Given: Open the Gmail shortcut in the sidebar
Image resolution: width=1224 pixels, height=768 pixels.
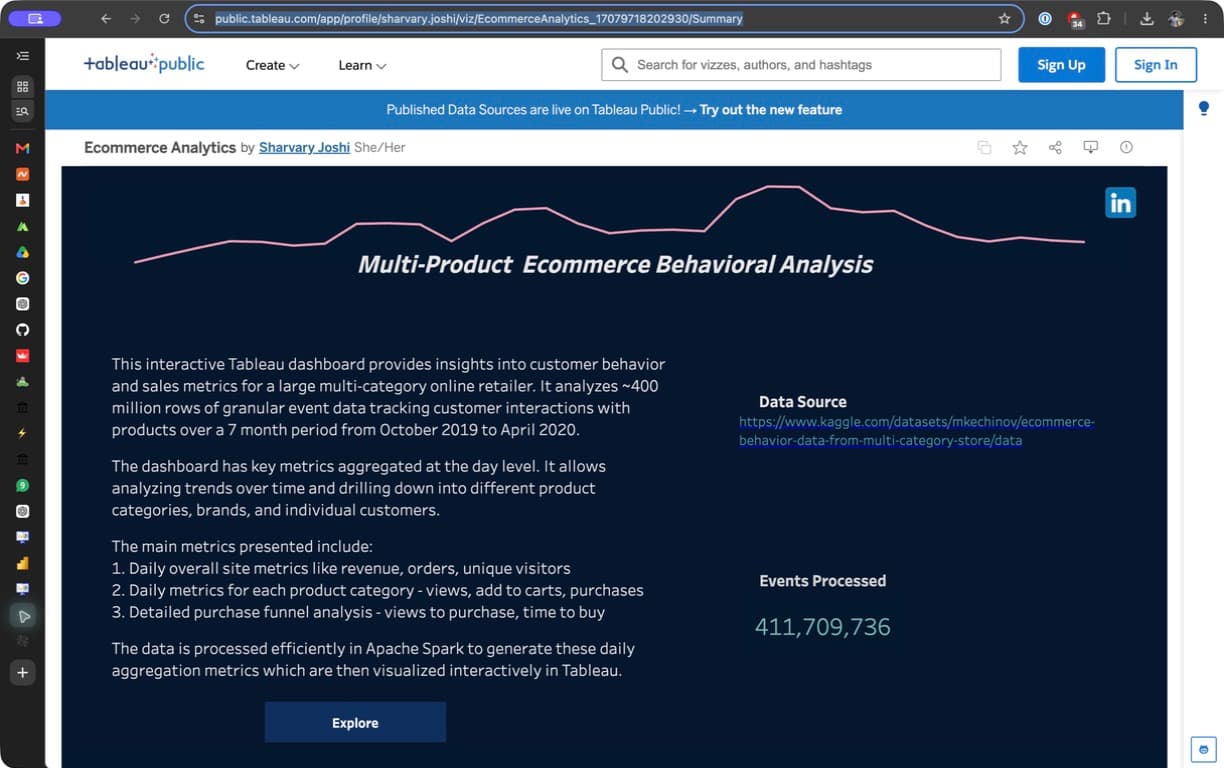Looking at the screenshot, I should (x=22, y=148).
